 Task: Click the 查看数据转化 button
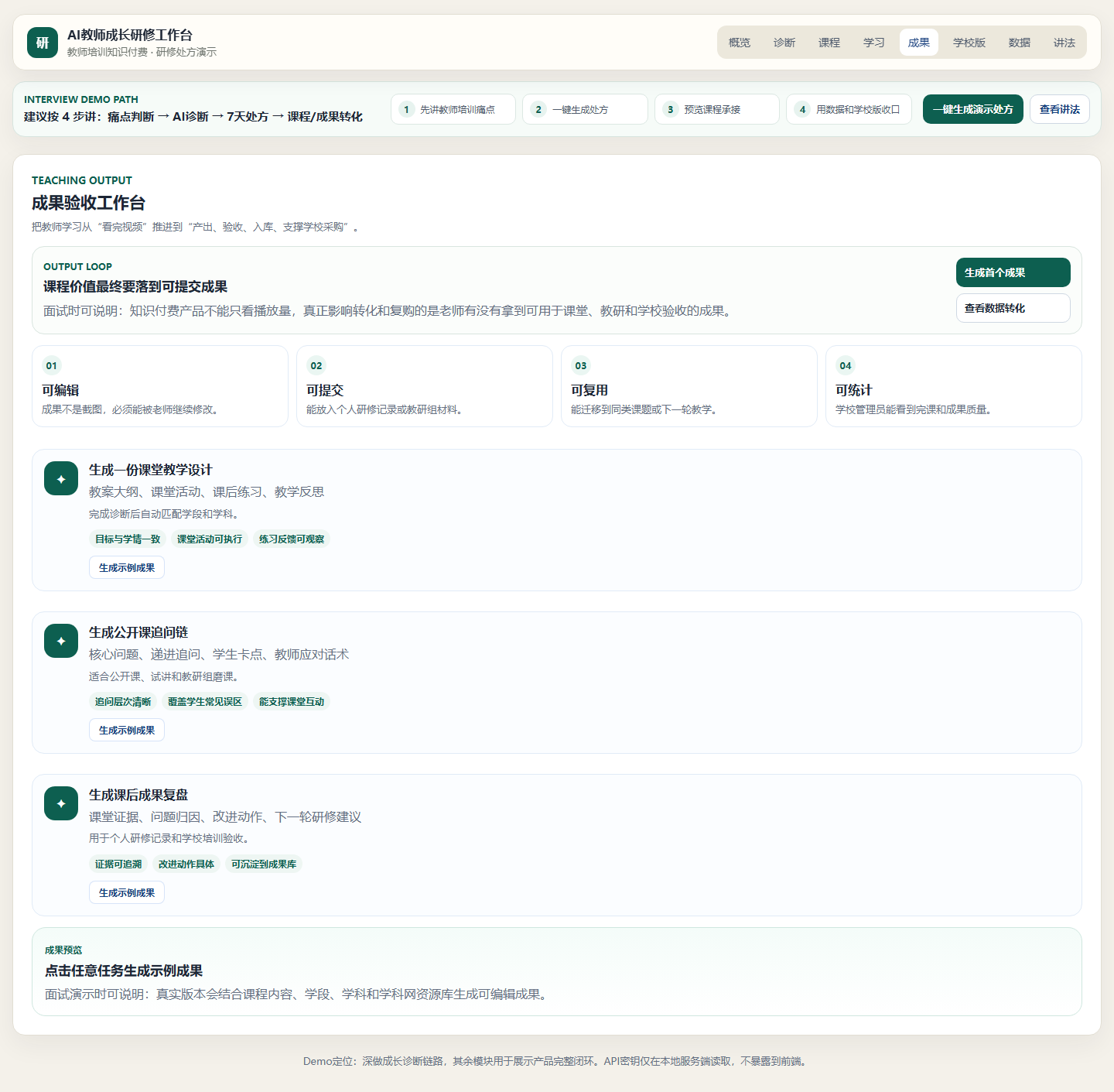[x=1013, y=308]
